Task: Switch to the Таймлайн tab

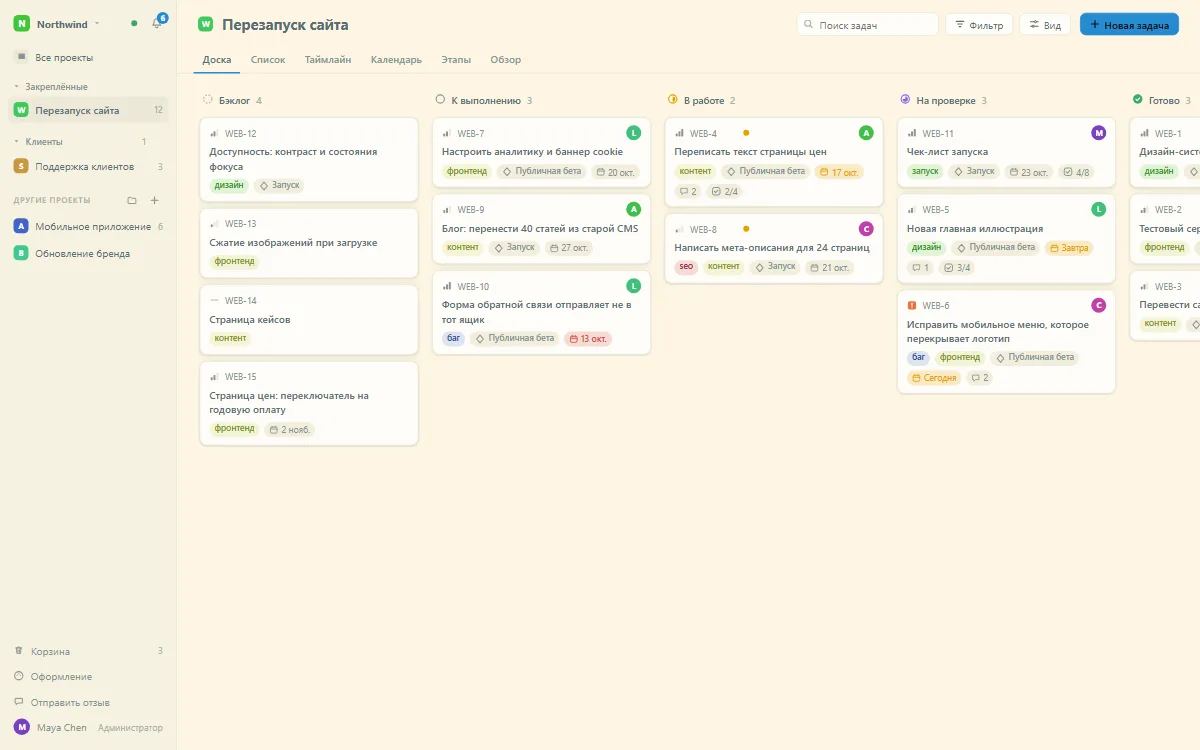Action: click(x=328, y=60)
